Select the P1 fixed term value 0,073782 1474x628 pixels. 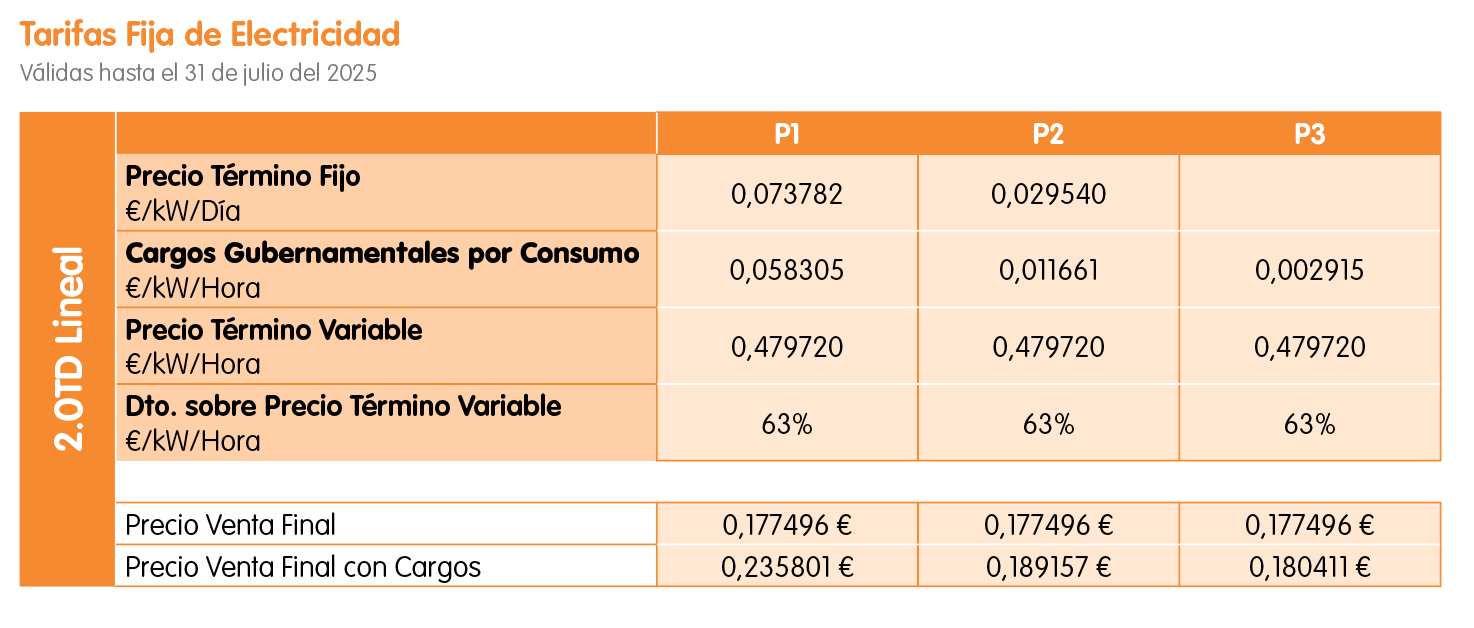click(787, 194)
